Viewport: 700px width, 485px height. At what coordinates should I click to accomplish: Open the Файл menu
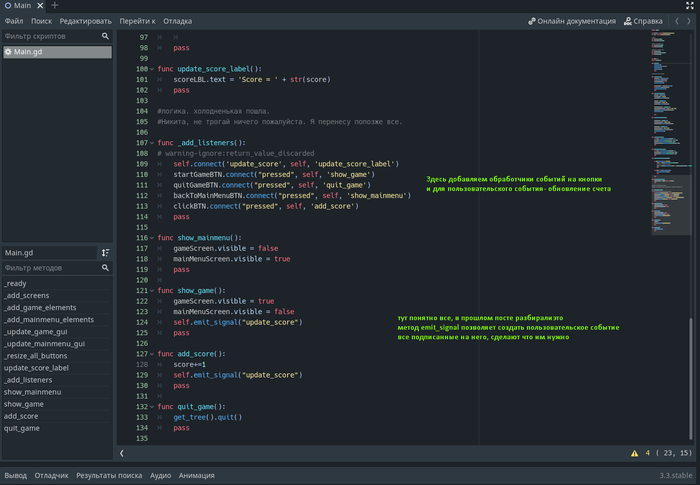click(x=14, y=20)
